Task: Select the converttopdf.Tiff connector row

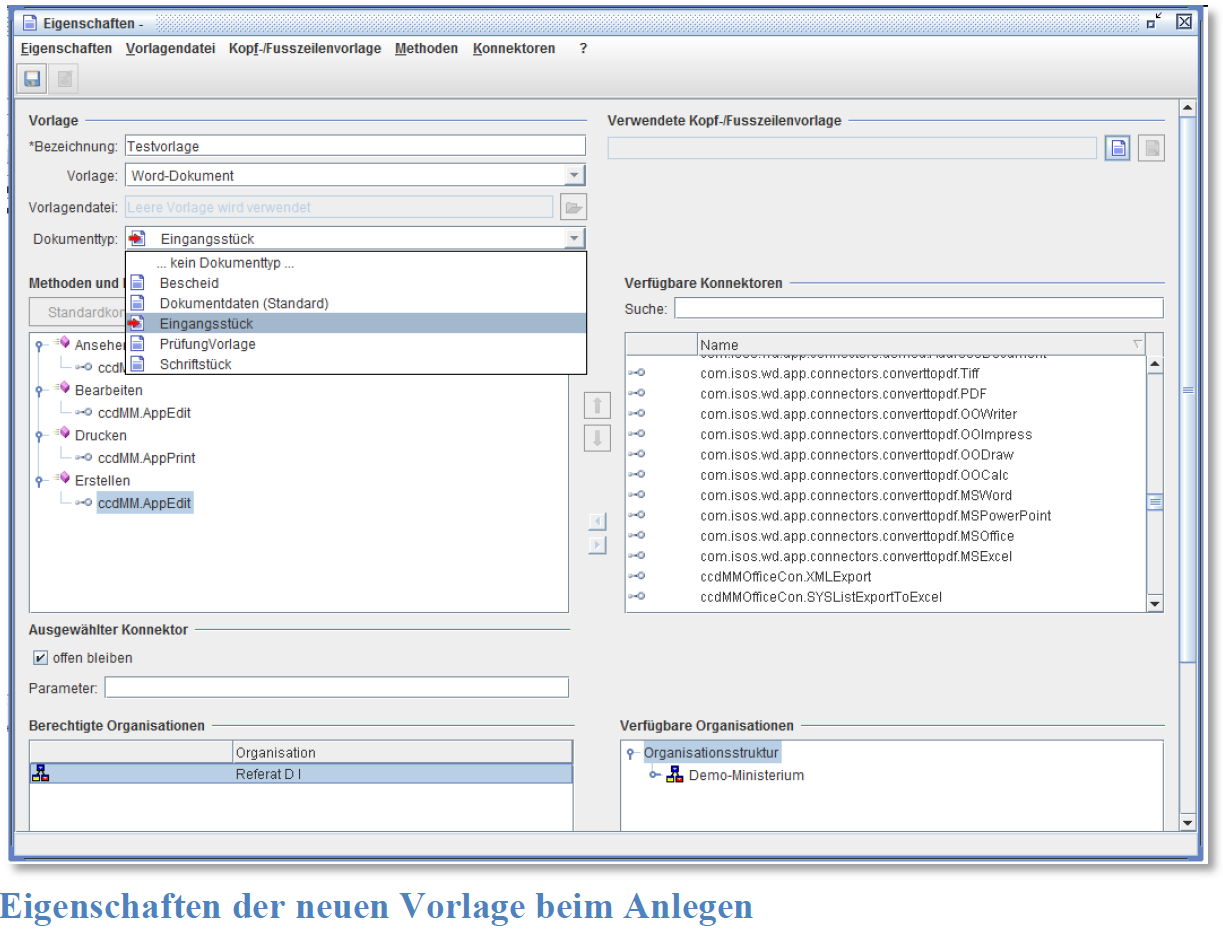Action: pos(885,372)
